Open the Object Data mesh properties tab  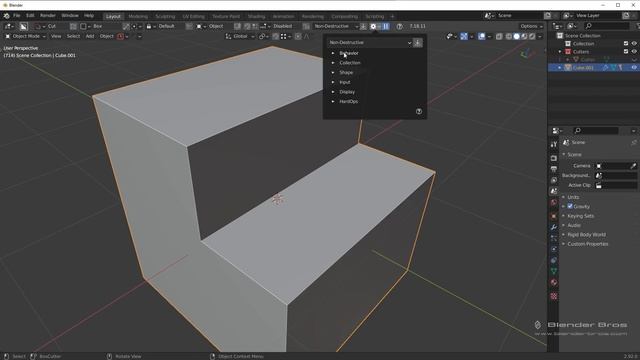(554, 271)
